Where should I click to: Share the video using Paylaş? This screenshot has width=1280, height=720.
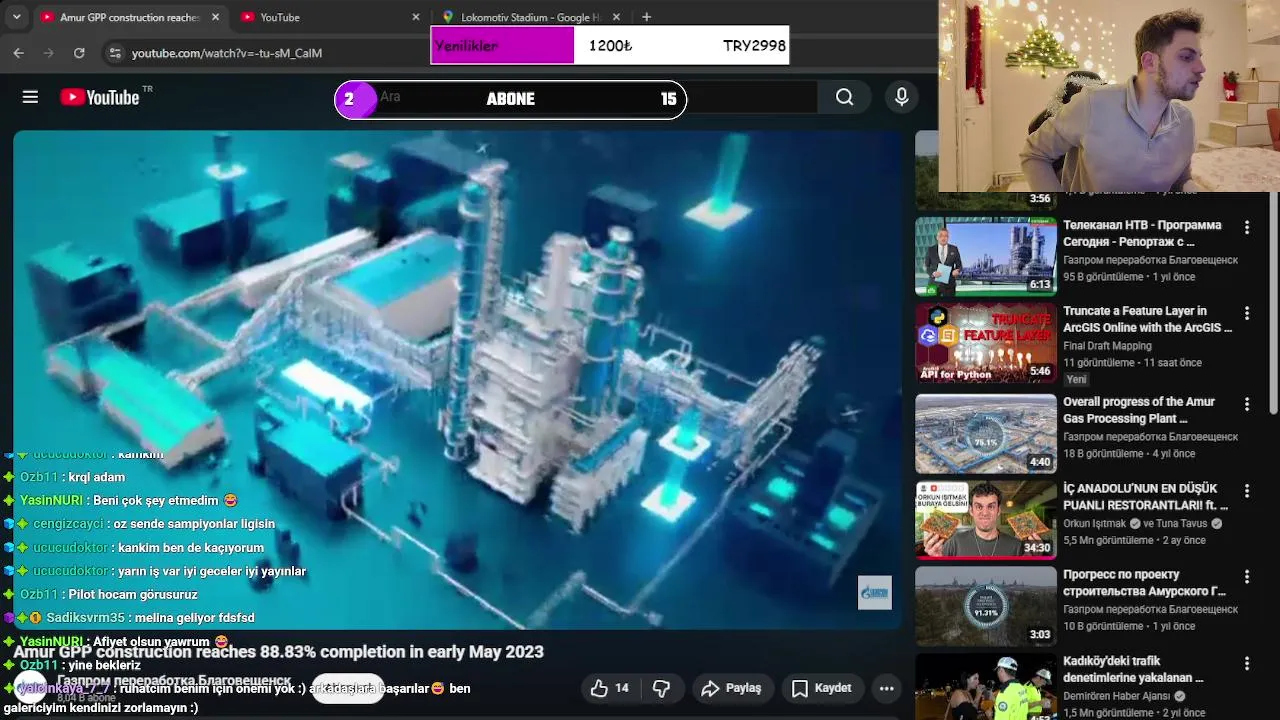[732, 688]
